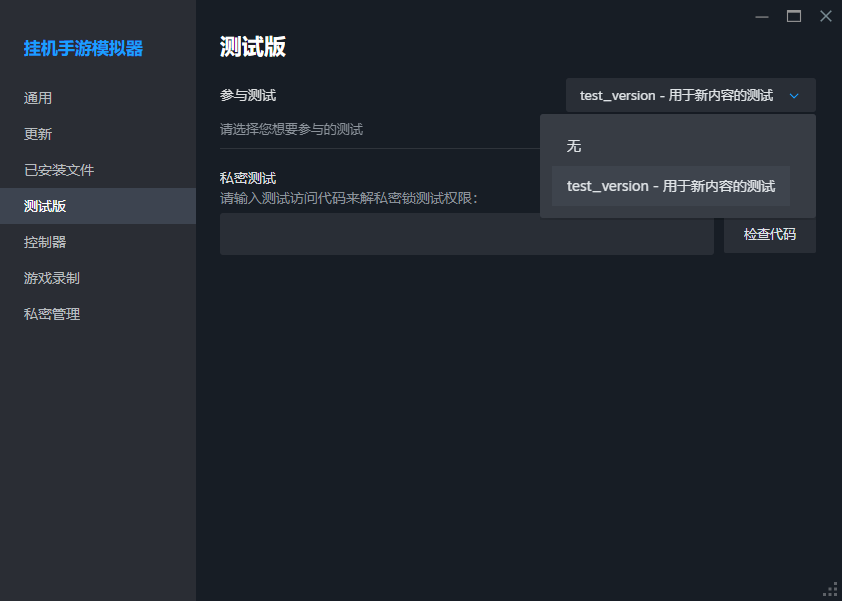Click the blue dropdown chevron arrow
This screenshot has width=842, height=601.
tap(794, 96)
